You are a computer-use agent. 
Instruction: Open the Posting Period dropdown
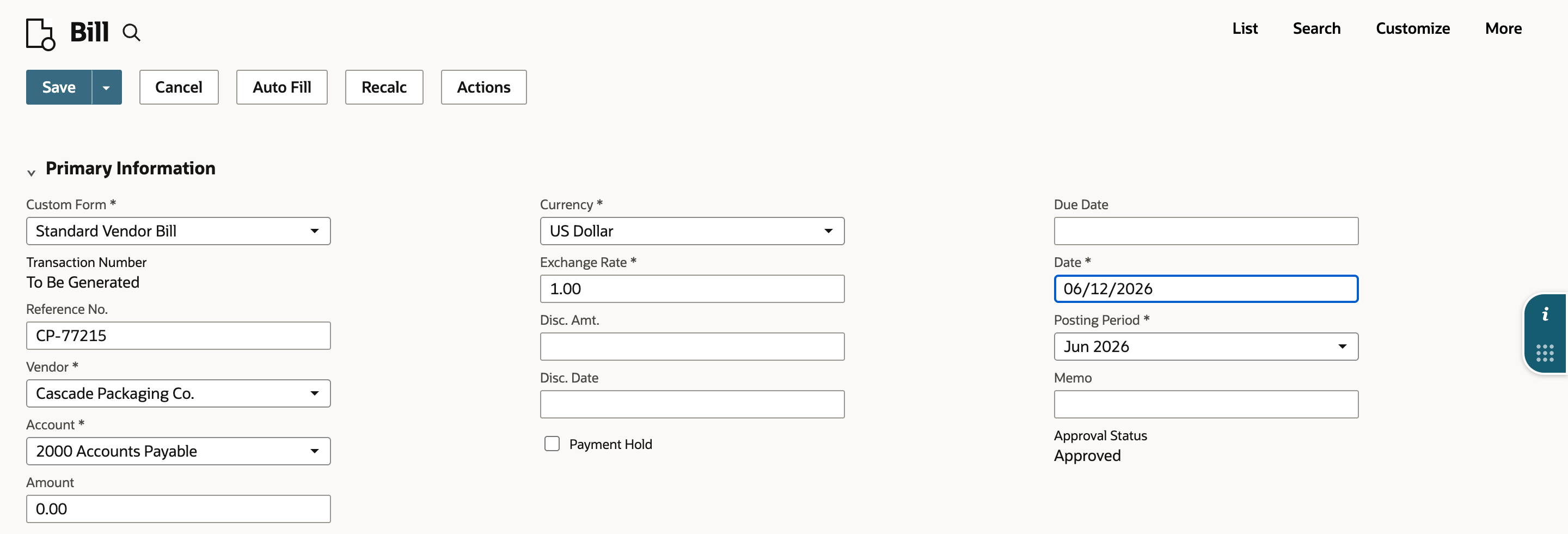click(x=1206, y=347)
